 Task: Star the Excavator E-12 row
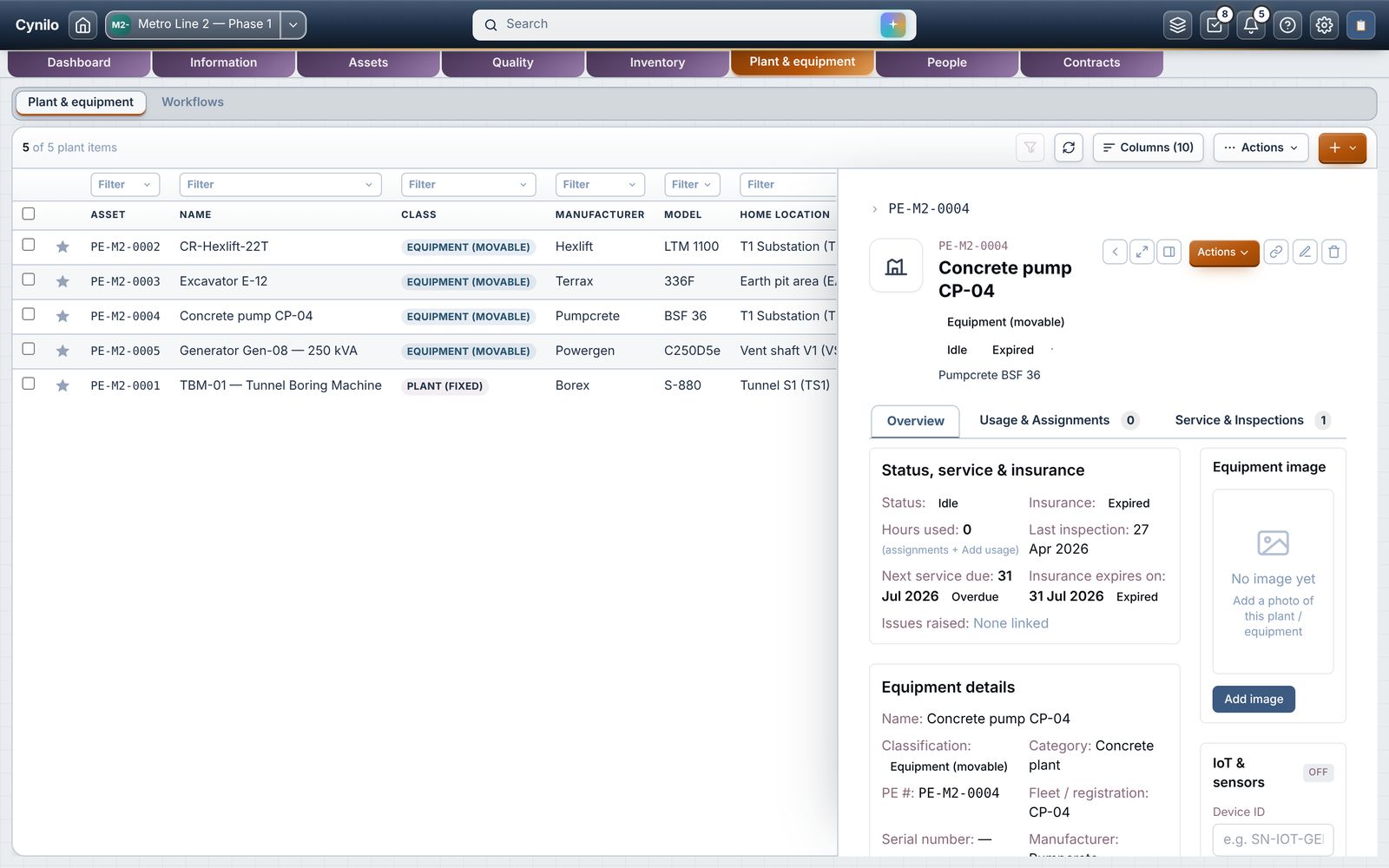coord(63,281)
